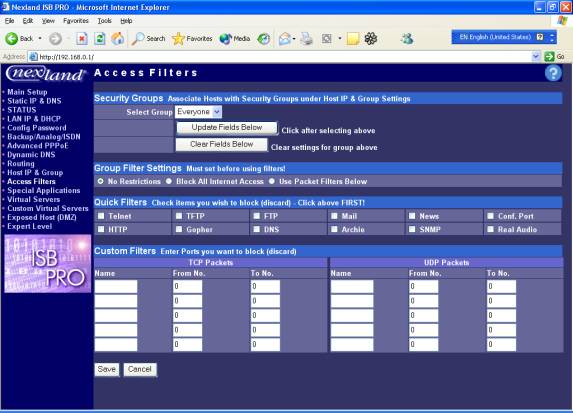Click the Windows flag logo
This screenshot has width=573, height=413.
(562, 20)
